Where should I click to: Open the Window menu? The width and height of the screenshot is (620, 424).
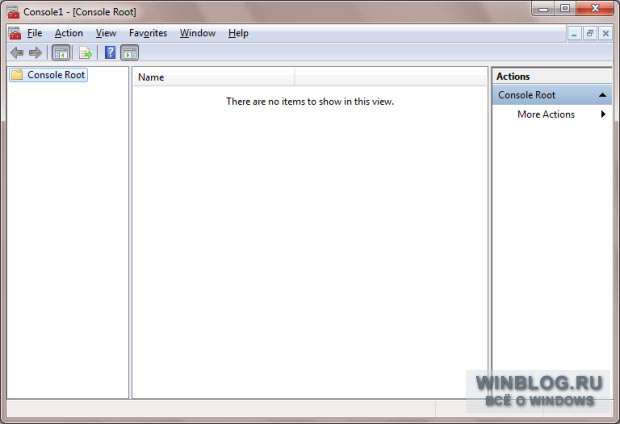point(198,33)
